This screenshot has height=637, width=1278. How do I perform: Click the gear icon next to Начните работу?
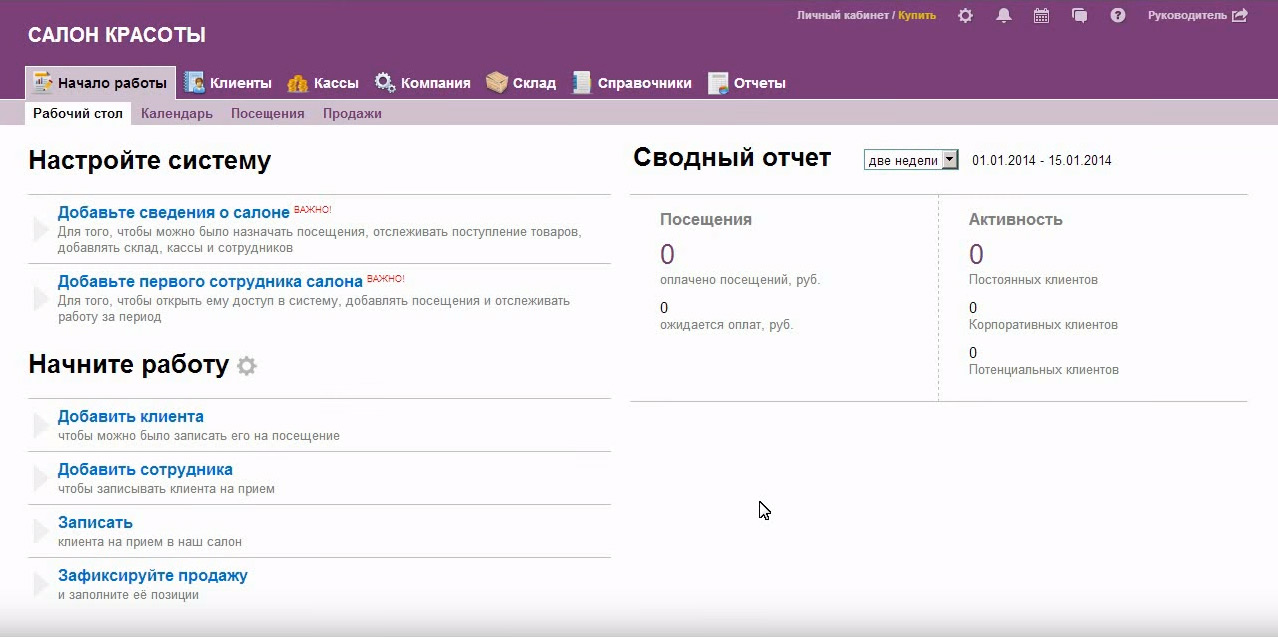247,366
